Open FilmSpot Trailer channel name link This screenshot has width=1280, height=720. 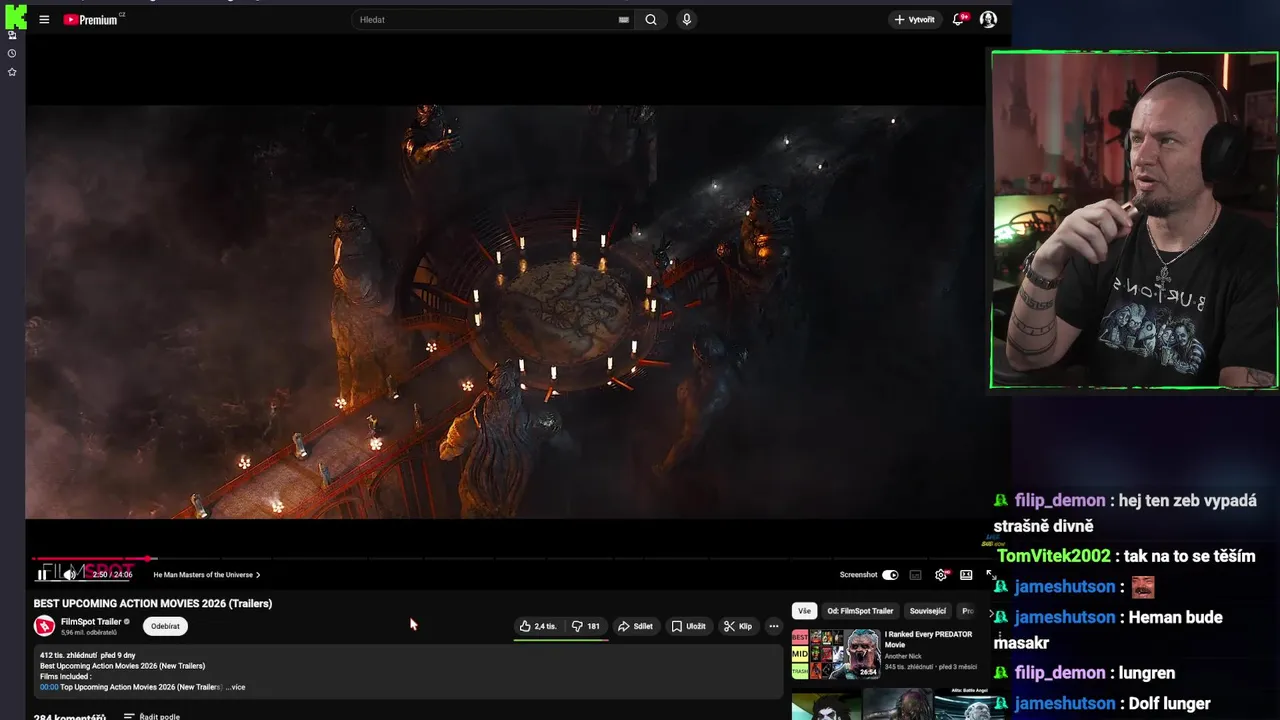pos(91,621)
